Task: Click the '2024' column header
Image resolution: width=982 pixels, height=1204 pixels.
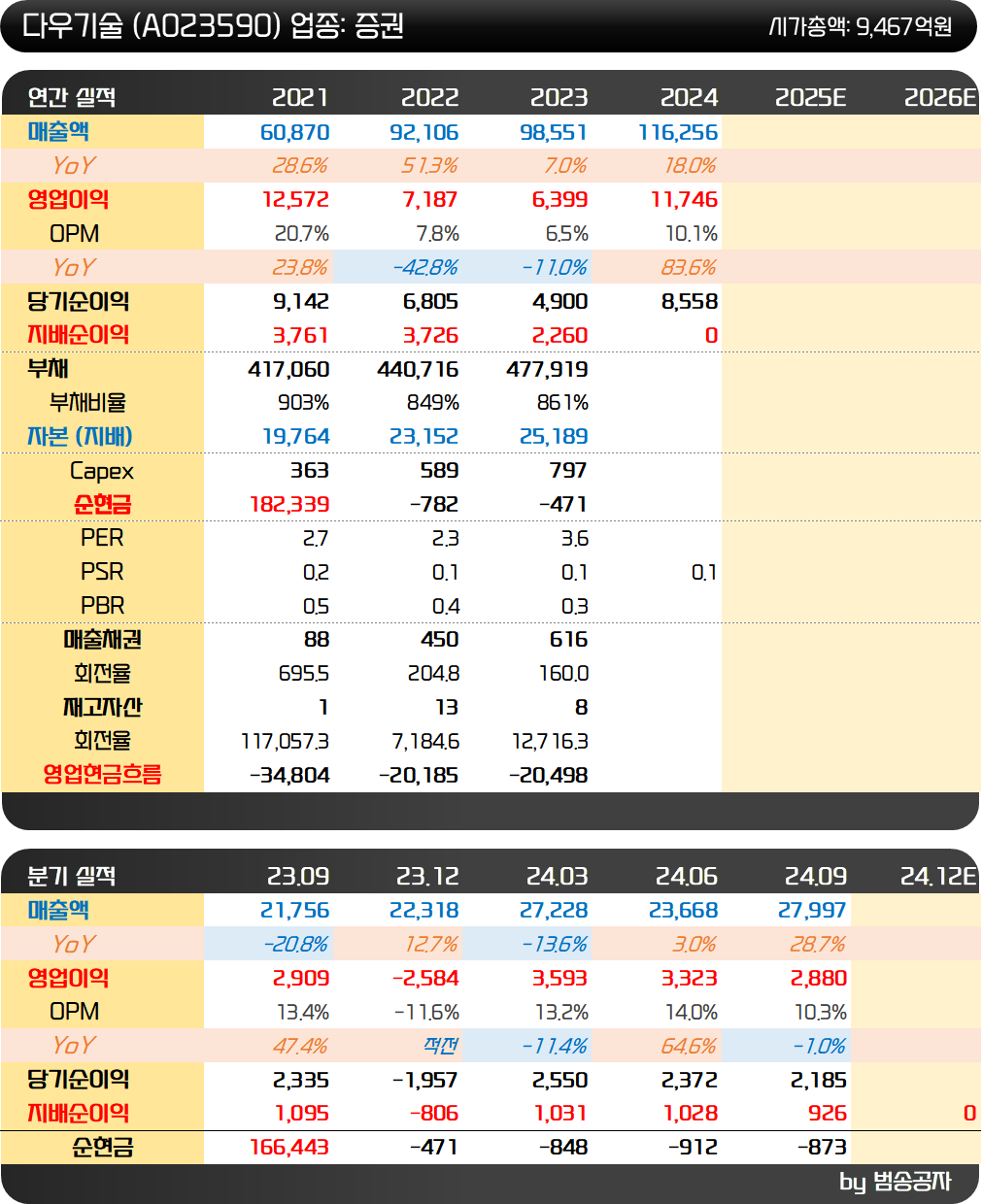Action: [x=689, y=97]
